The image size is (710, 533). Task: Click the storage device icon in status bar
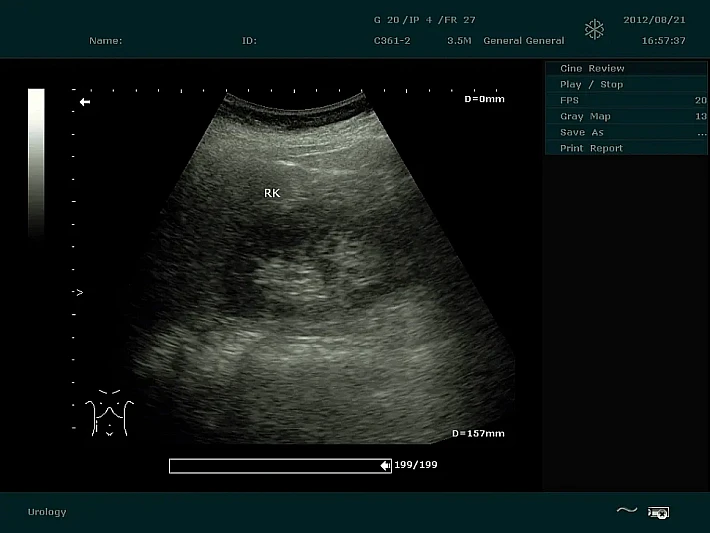pos(658,512)
